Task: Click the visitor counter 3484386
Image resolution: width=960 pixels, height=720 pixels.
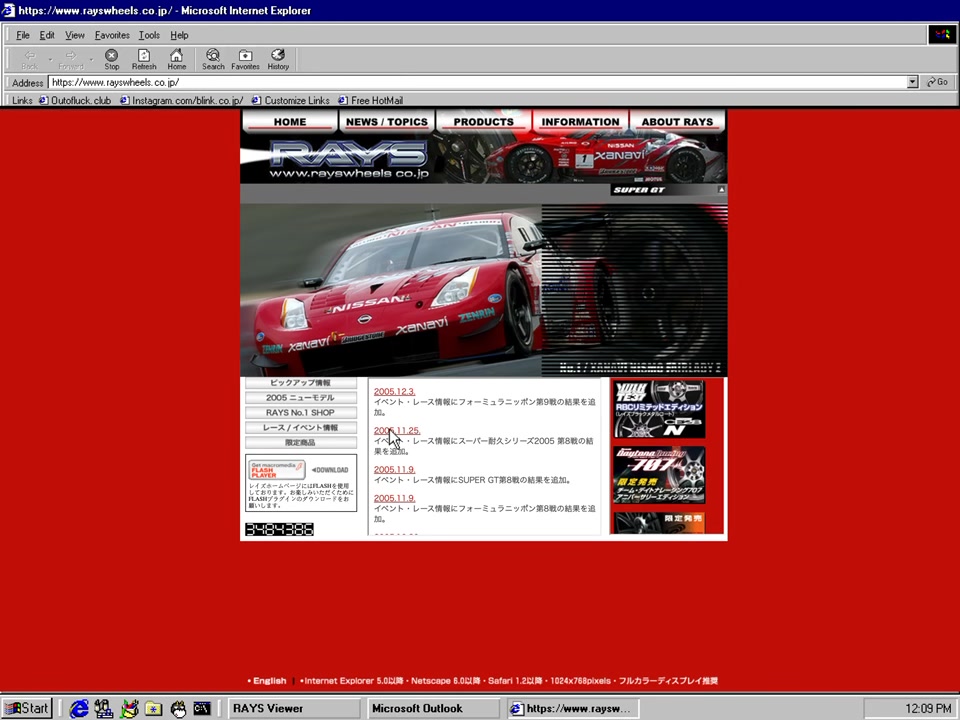Action: [x=279, y=529]
